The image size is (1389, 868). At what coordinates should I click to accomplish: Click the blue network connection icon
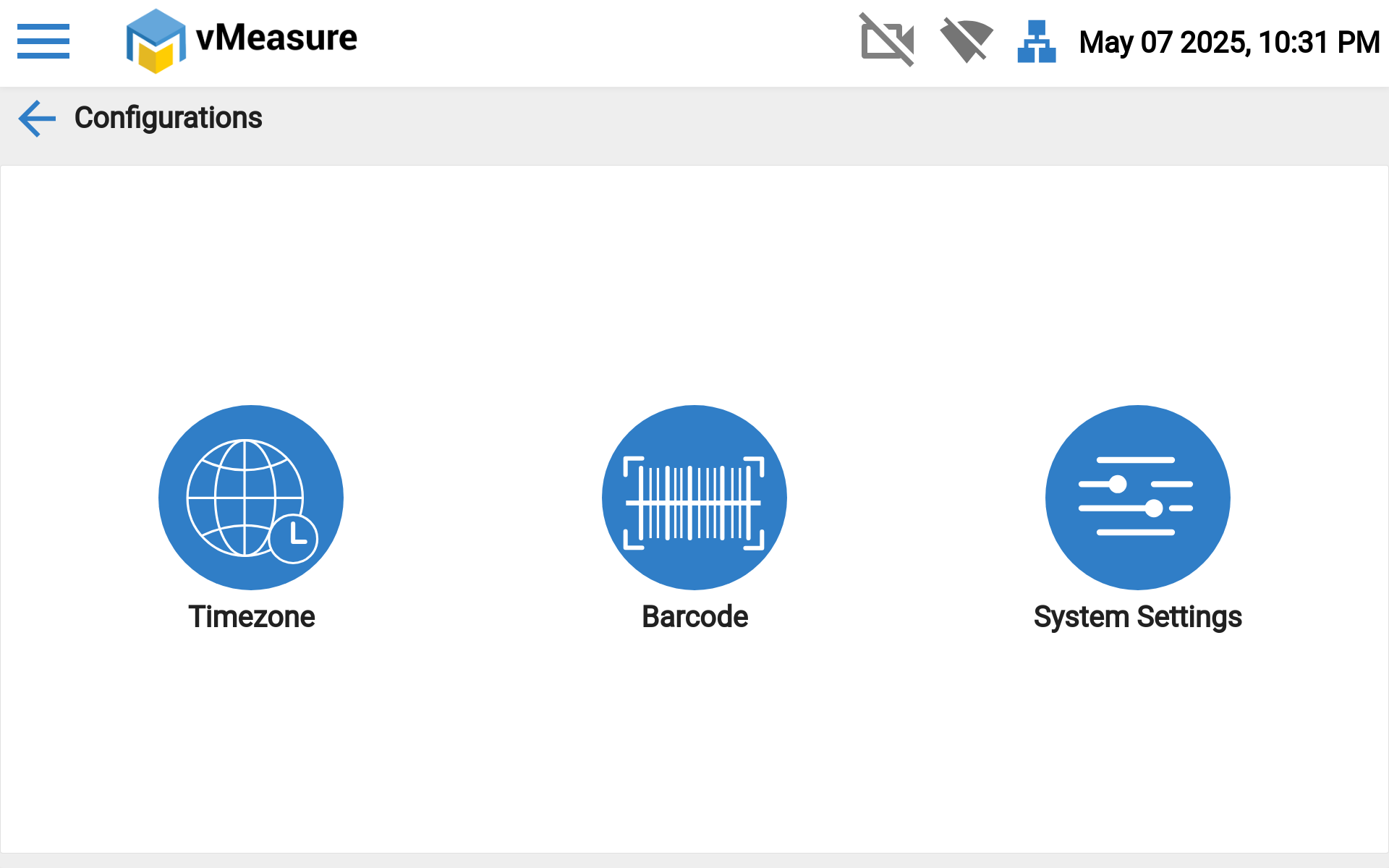pos(1036,41)
